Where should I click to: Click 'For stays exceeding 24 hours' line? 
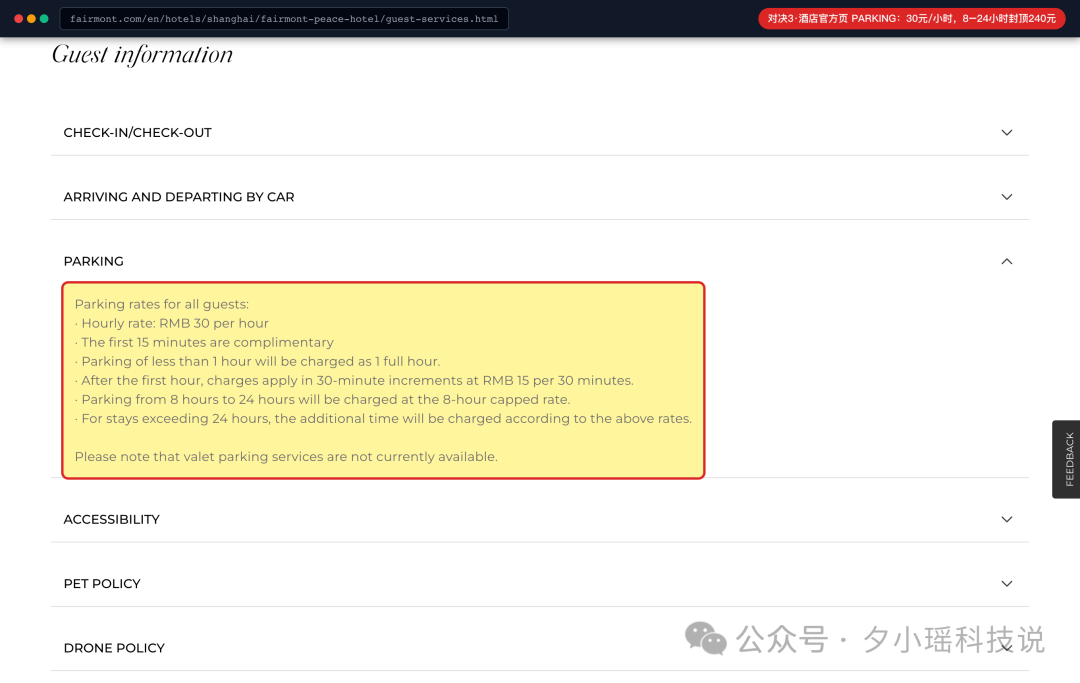[x=384, y=419]
